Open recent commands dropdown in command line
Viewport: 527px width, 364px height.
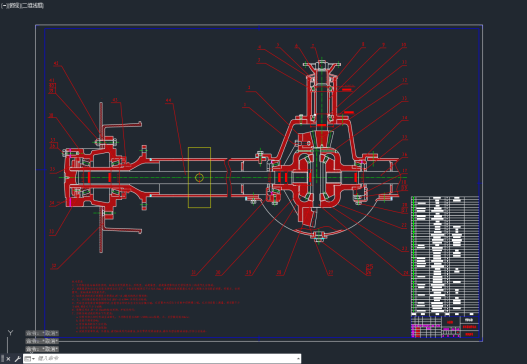pyautogui.click(x=30, y=359)
